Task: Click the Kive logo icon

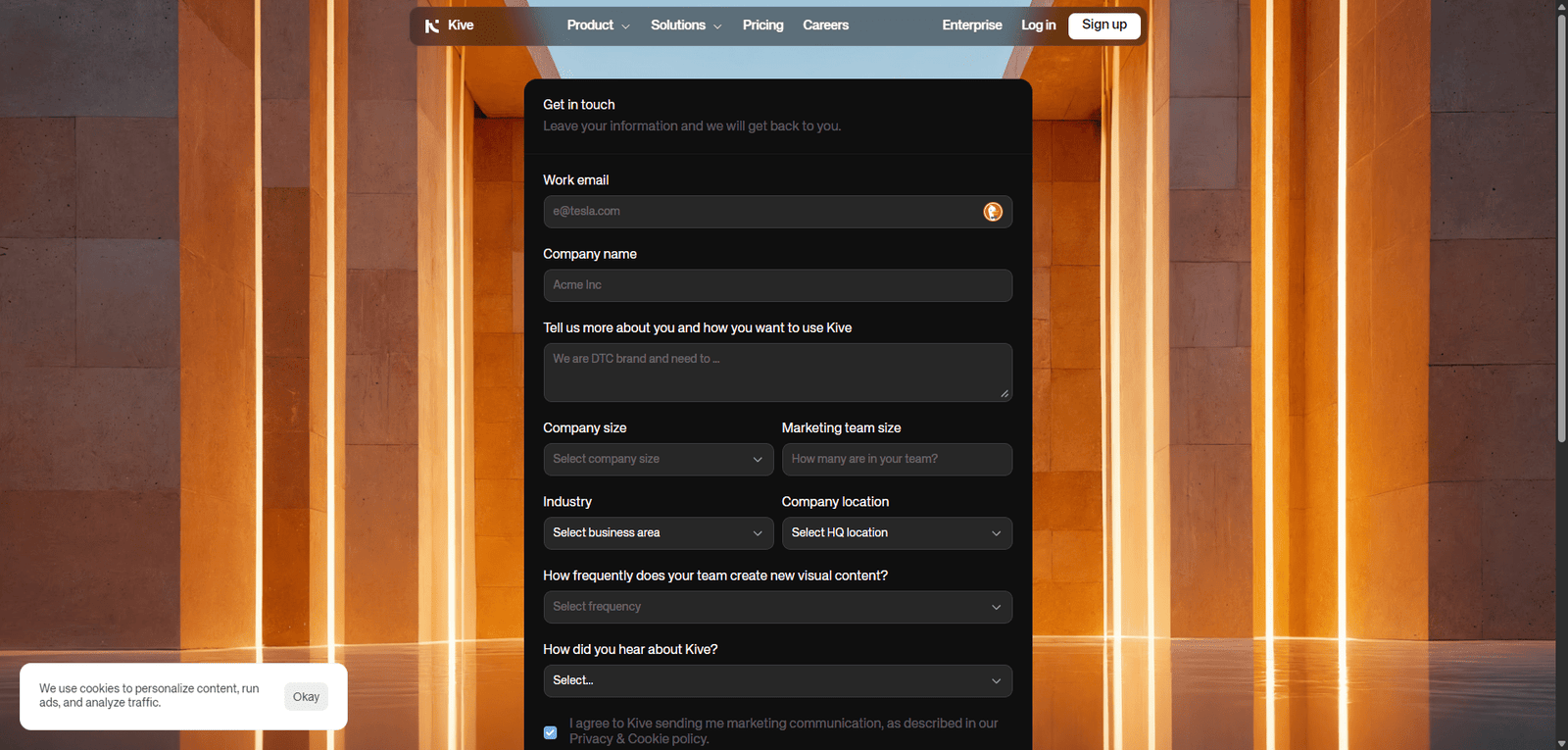Action: pyautogui.click(x=431, y=25)
